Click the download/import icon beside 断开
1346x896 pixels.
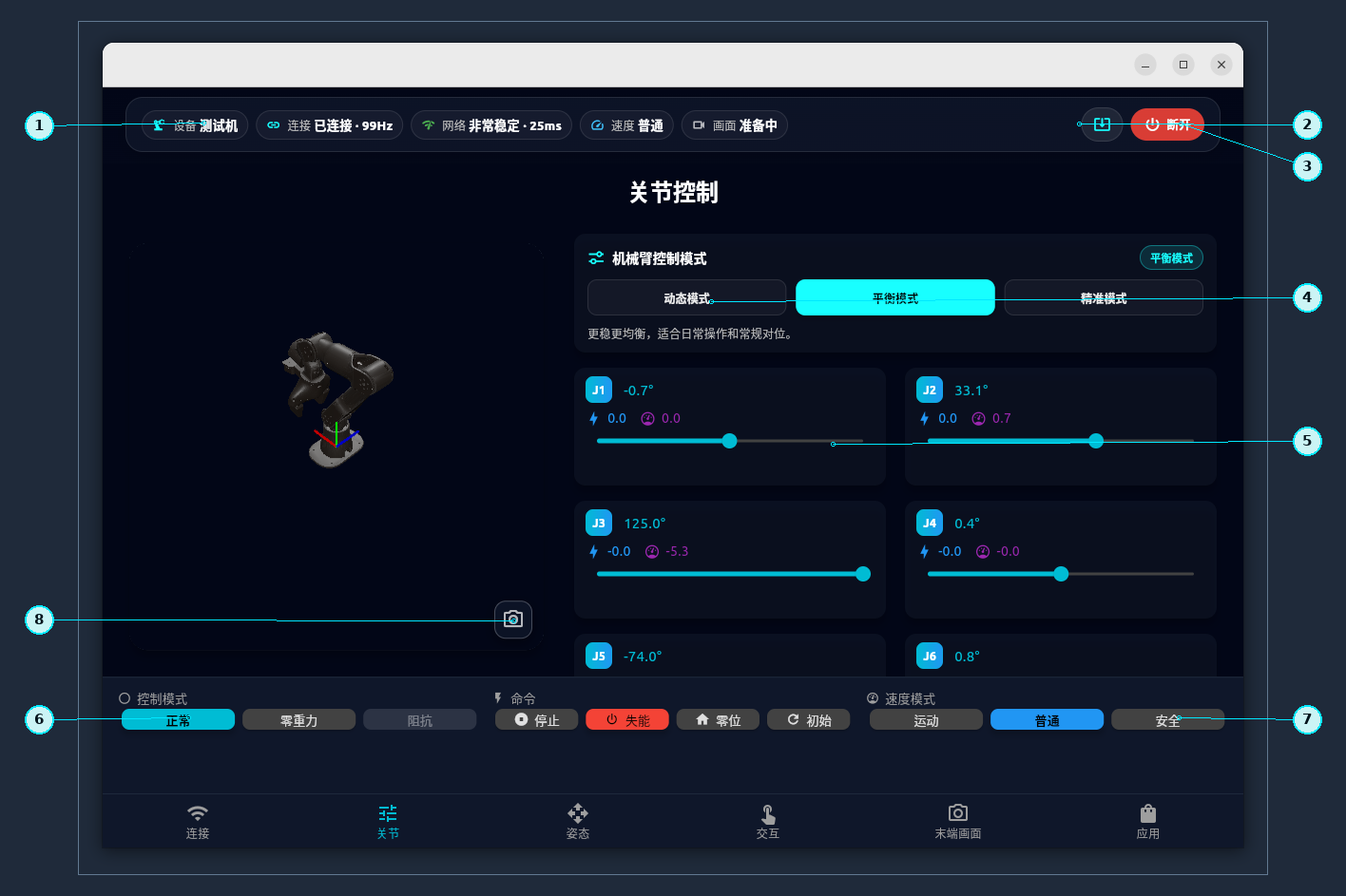1103,124
